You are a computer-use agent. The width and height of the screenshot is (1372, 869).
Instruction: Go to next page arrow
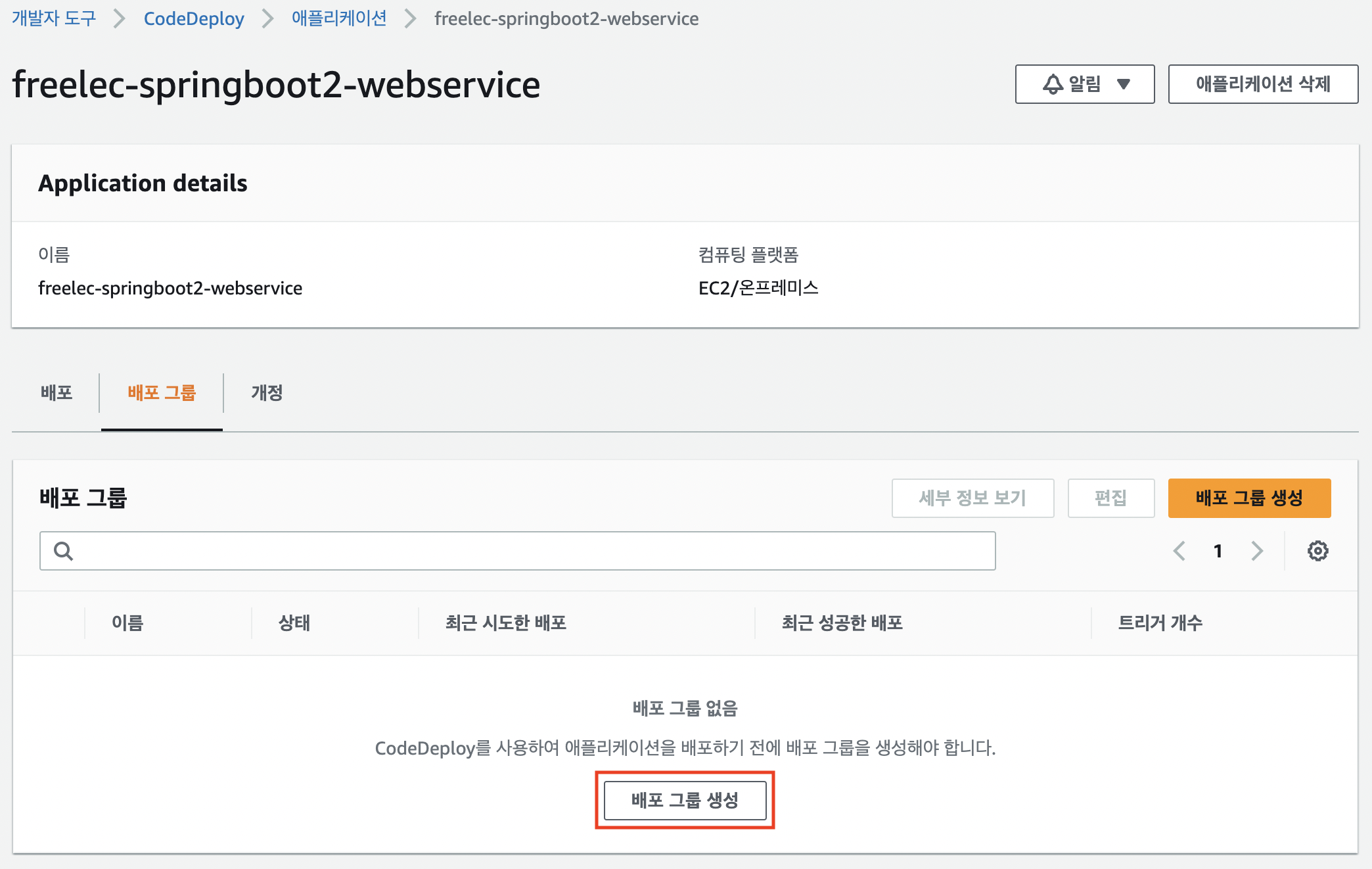pos(1257,551)
